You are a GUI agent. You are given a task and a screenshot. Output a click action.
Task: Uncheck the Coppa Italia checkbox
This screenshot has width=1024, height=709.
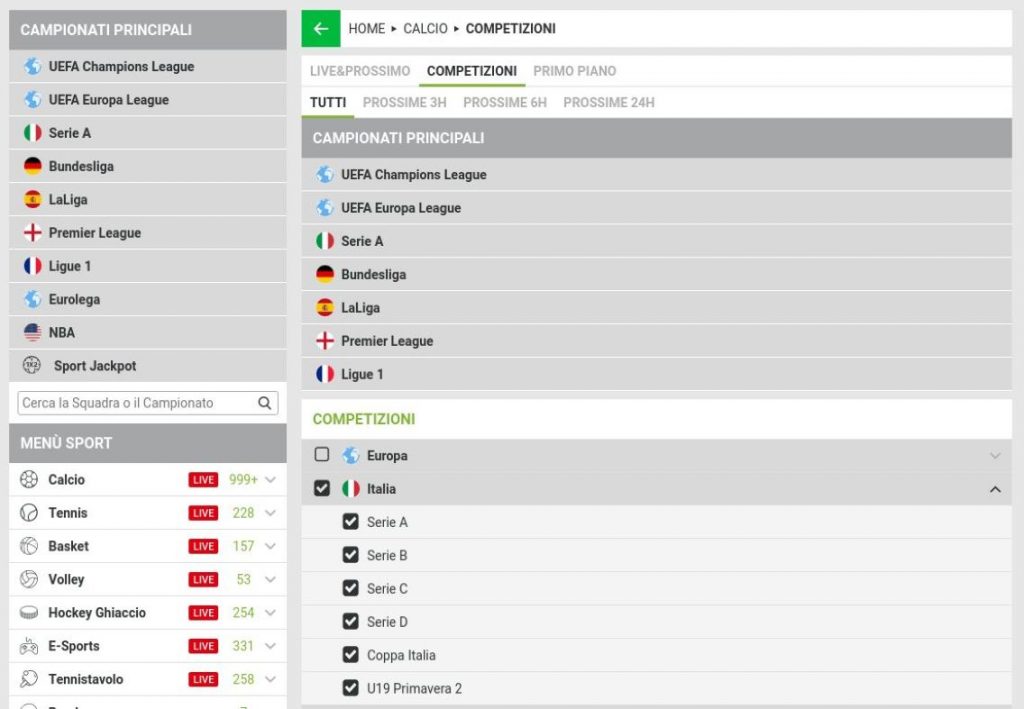click(351, 655)
